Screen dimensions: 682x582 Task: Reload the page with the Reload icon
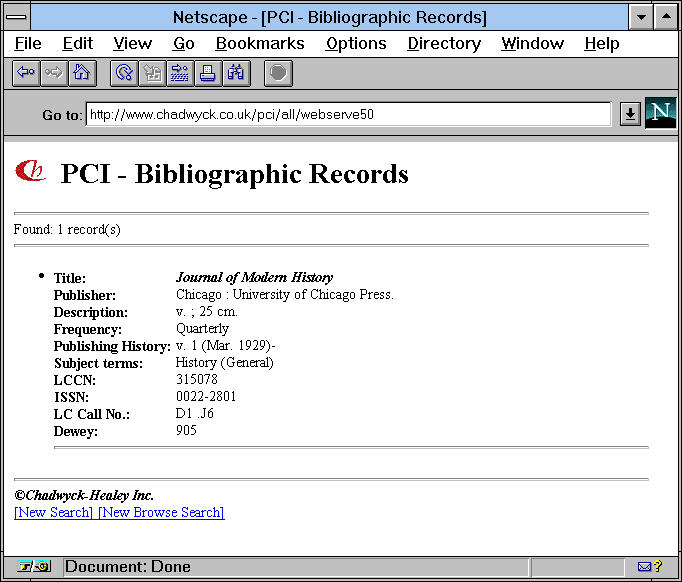(124, 73)
